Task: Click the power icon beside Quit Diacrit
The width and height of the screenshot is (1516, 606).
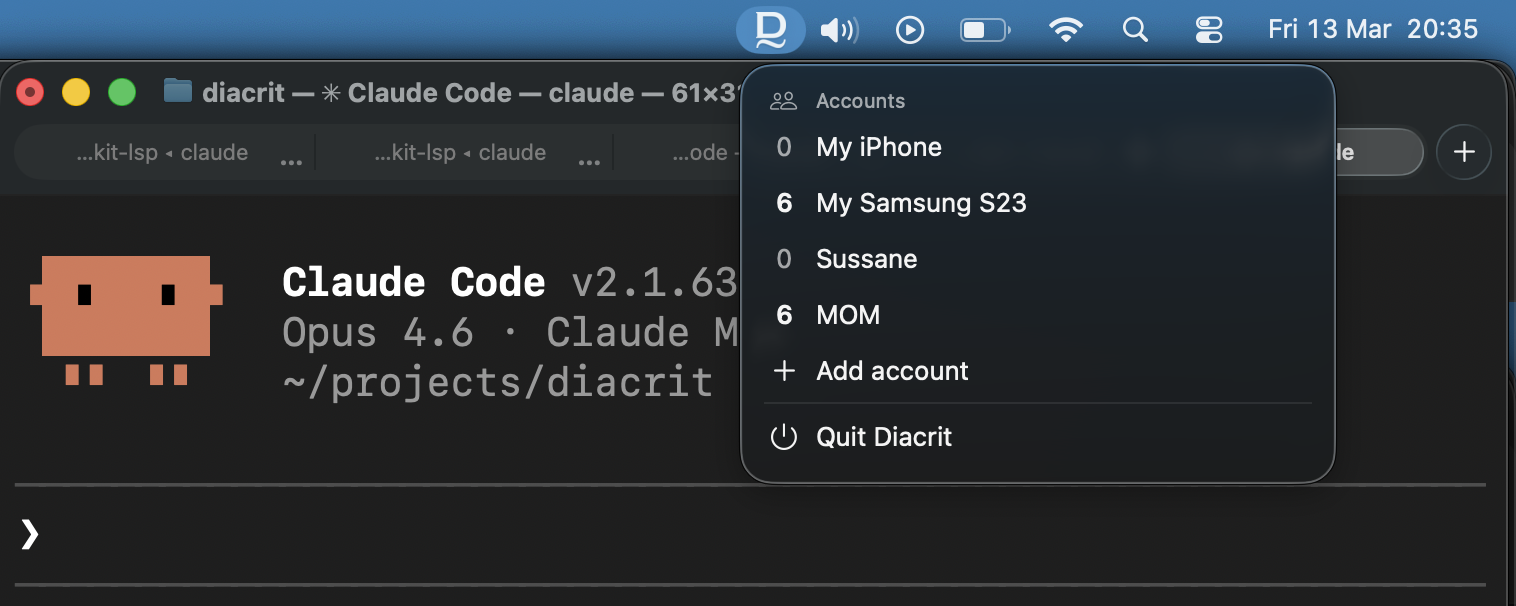Action: pos(784,436)
